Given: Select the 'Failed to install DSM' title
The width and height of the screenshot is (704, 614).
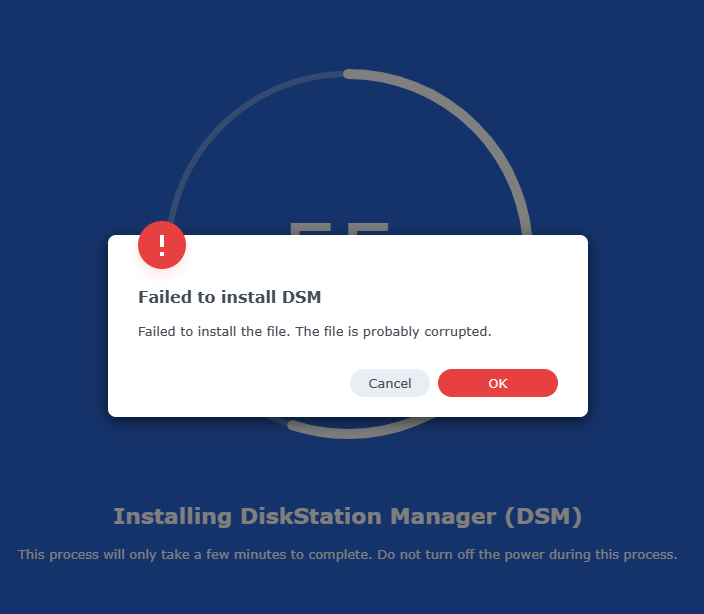Looking at the screenshot, I should 229,297.
